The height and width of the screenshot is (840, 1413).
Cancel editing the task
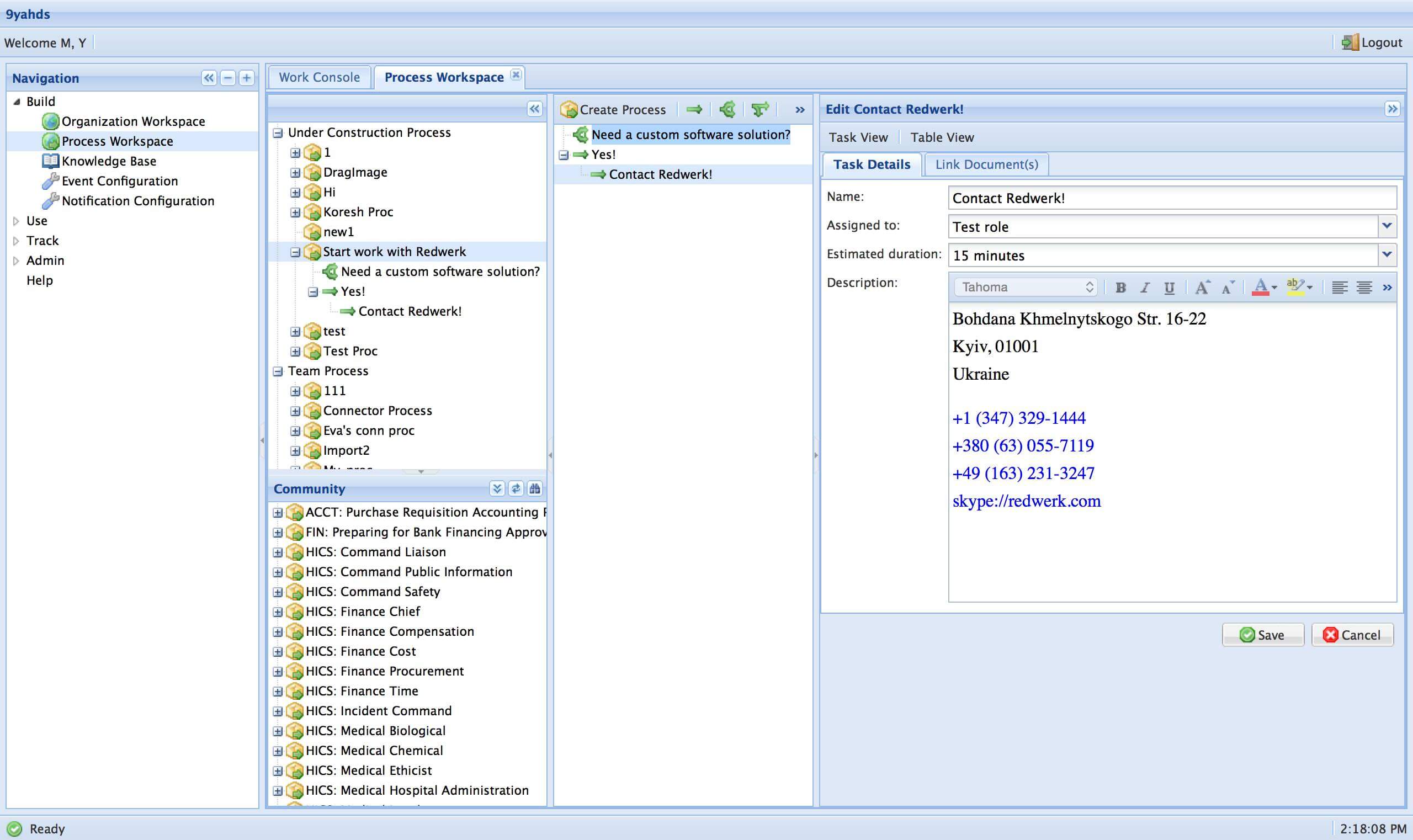pyautogui.click(x=1352, y=635)
